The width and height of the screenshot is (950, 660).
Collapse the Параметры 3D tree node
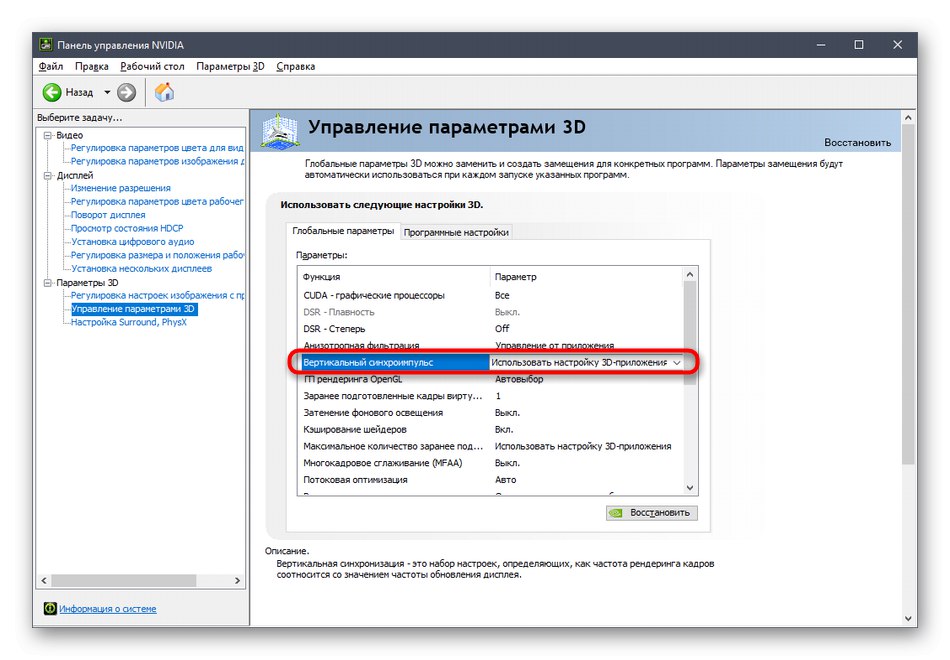pyautogui.click(x=48, y=283)
